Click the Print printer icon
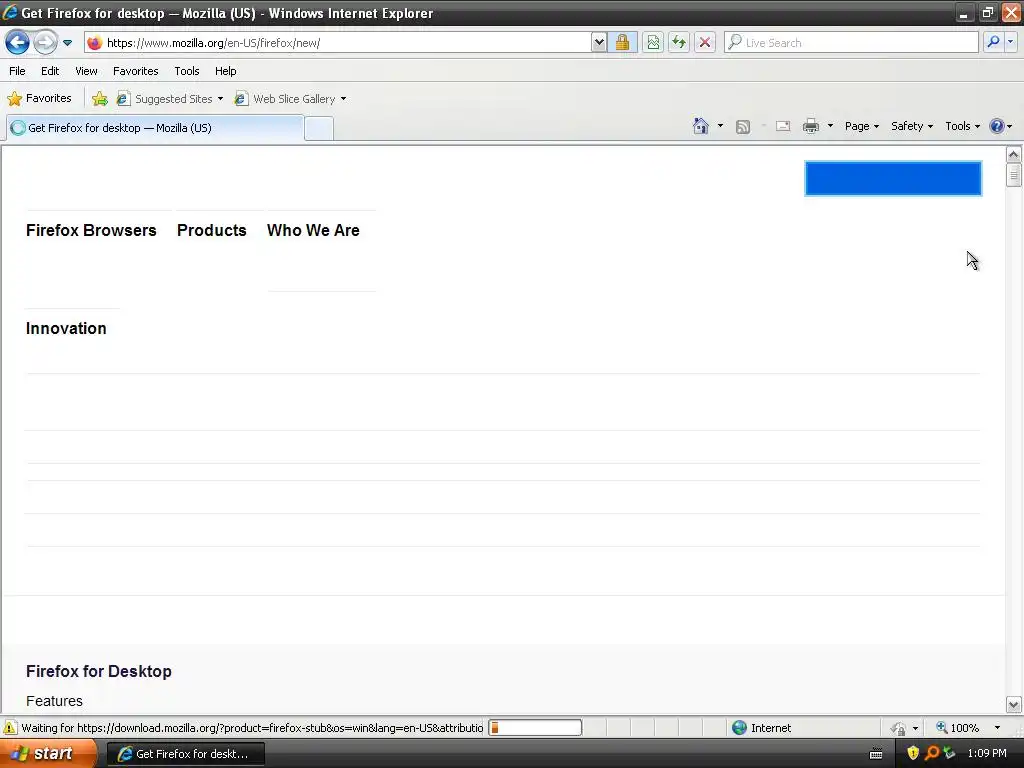 click(x=810, y=126)
